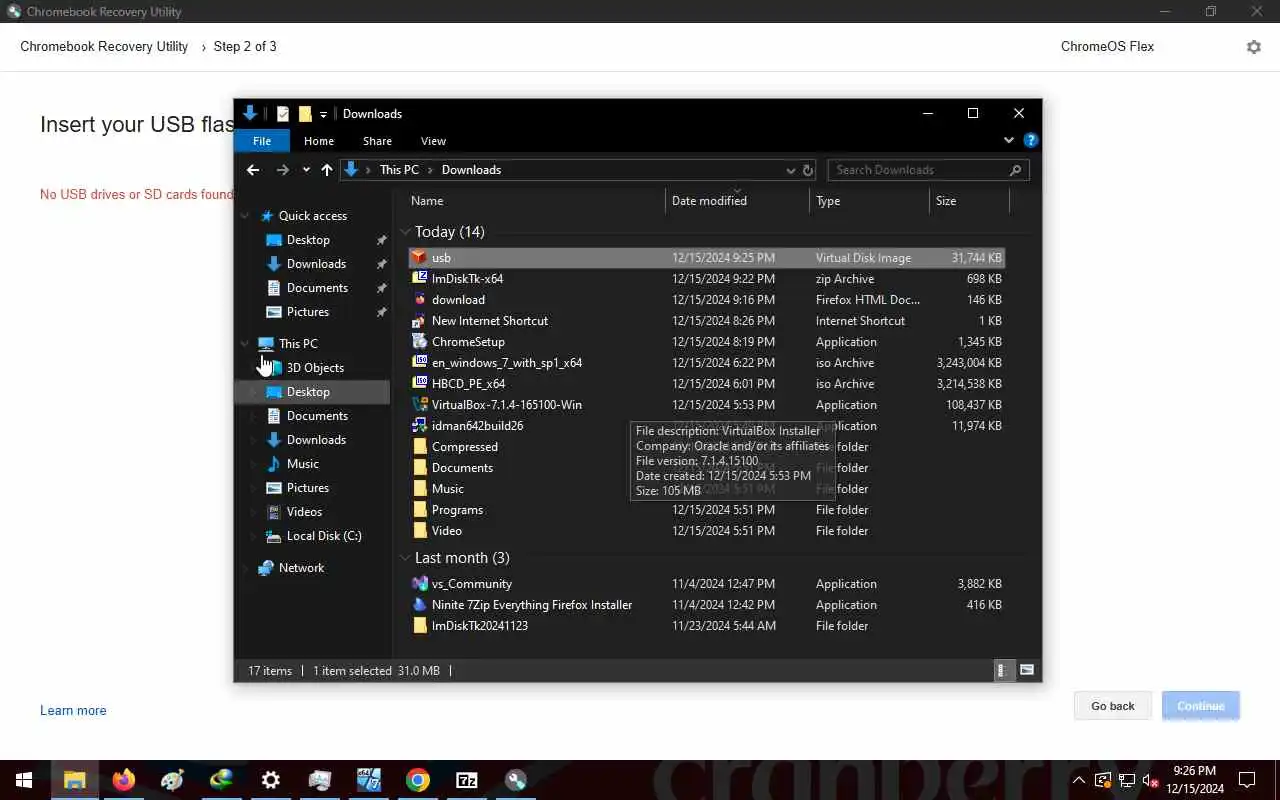The width and height of the screenshot is (1280, 800).
Task: Open the volume control in system tray
Action: [1151, 780]
